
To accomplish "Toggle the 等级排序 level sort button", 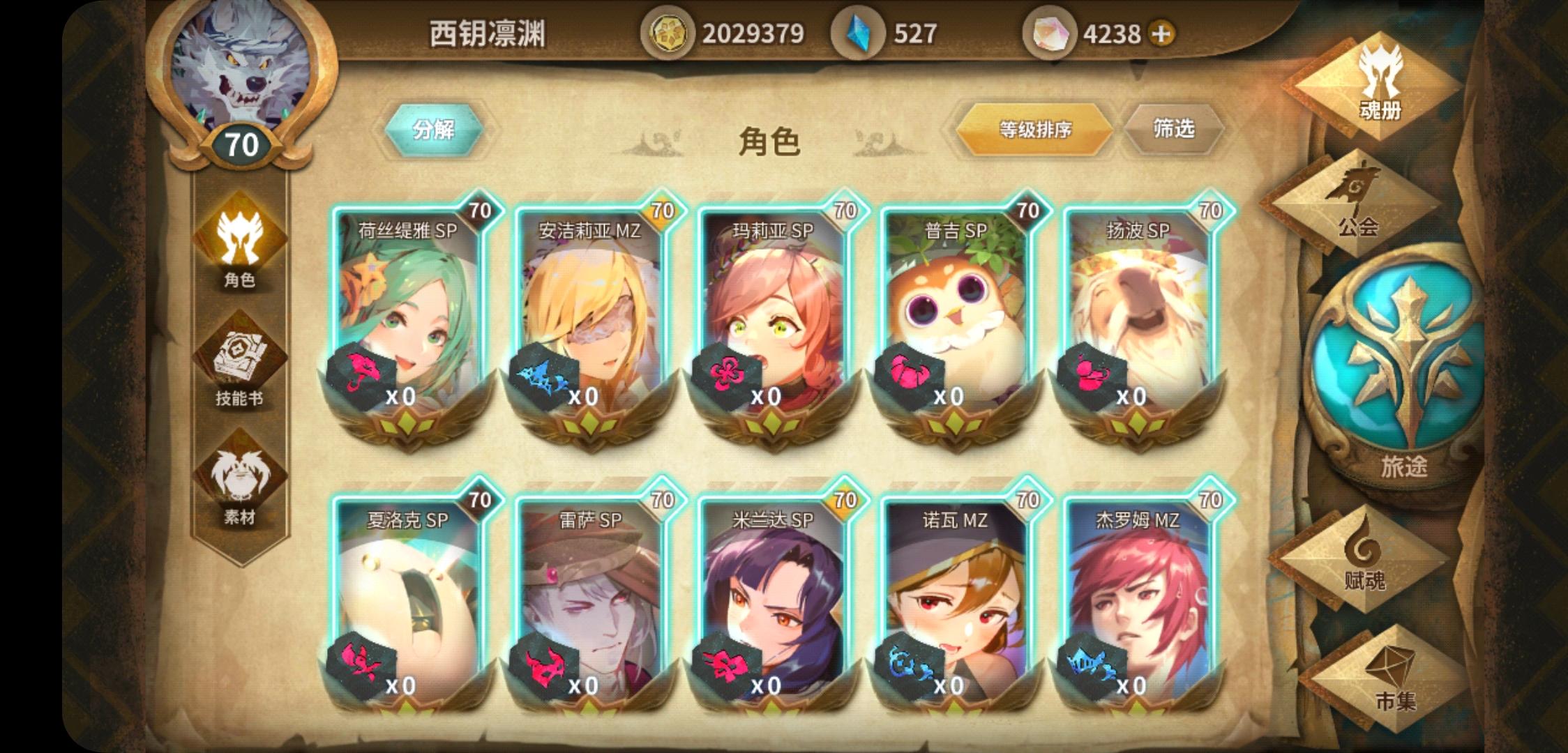I will click(1035, 129).
